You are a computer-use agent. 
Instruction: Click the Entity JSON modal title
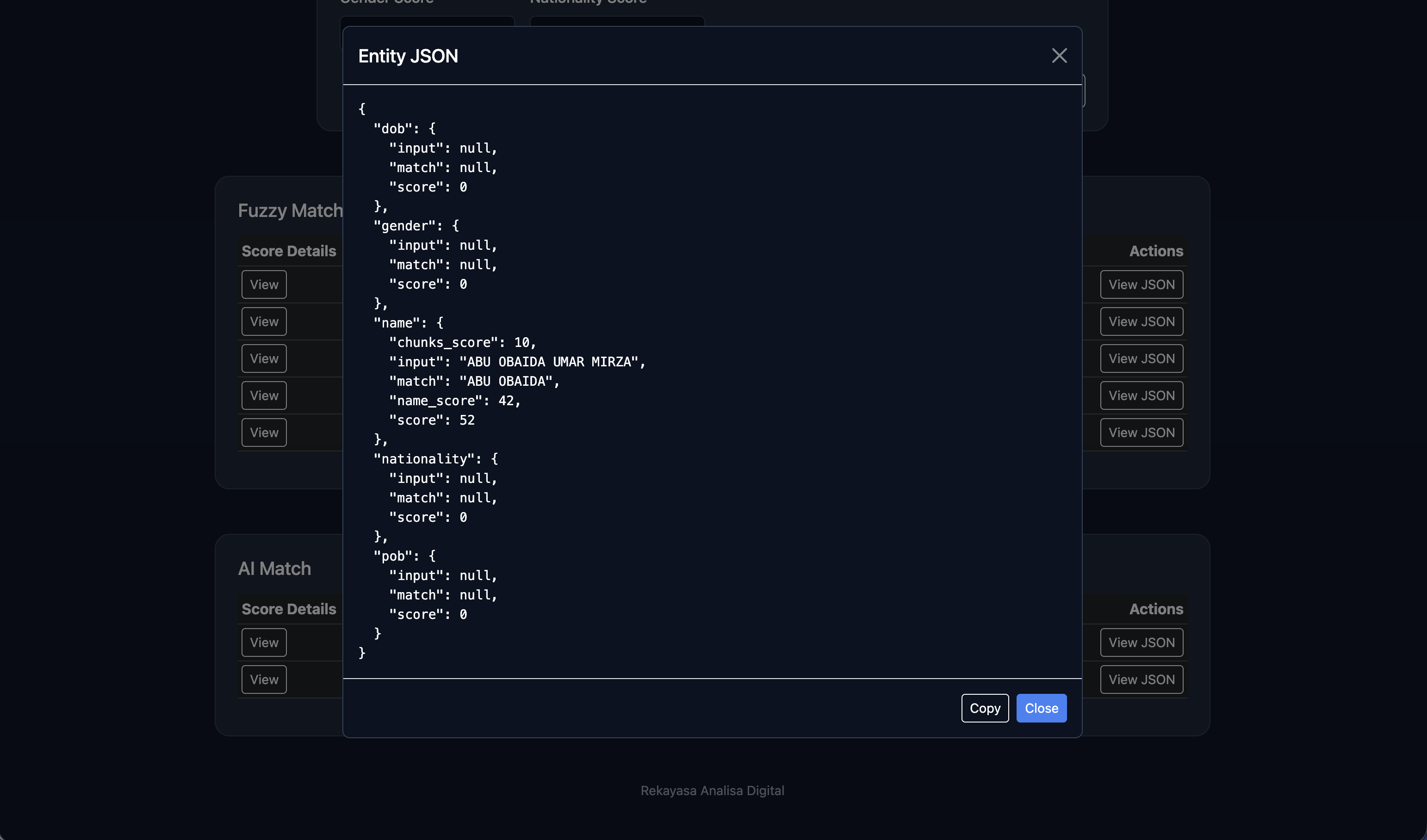tap(408, 56)
